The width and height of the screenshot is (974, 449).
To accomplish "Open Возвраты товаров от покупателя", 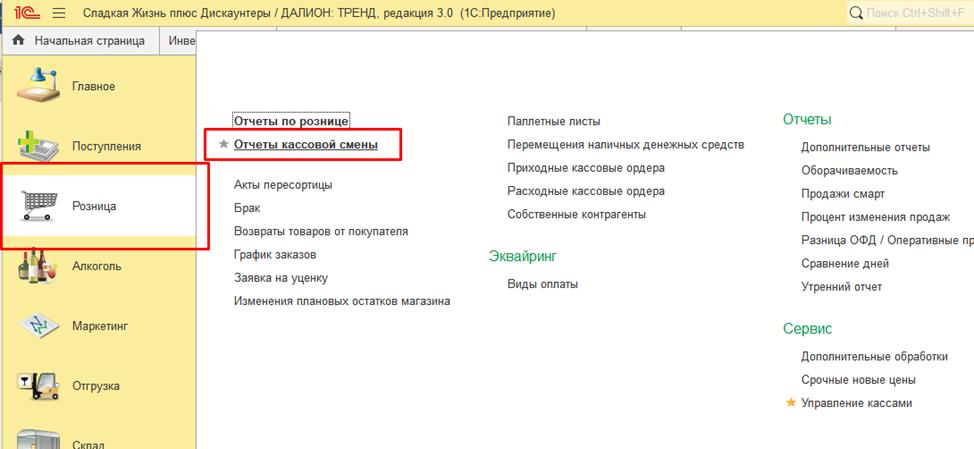I will 320,231.
